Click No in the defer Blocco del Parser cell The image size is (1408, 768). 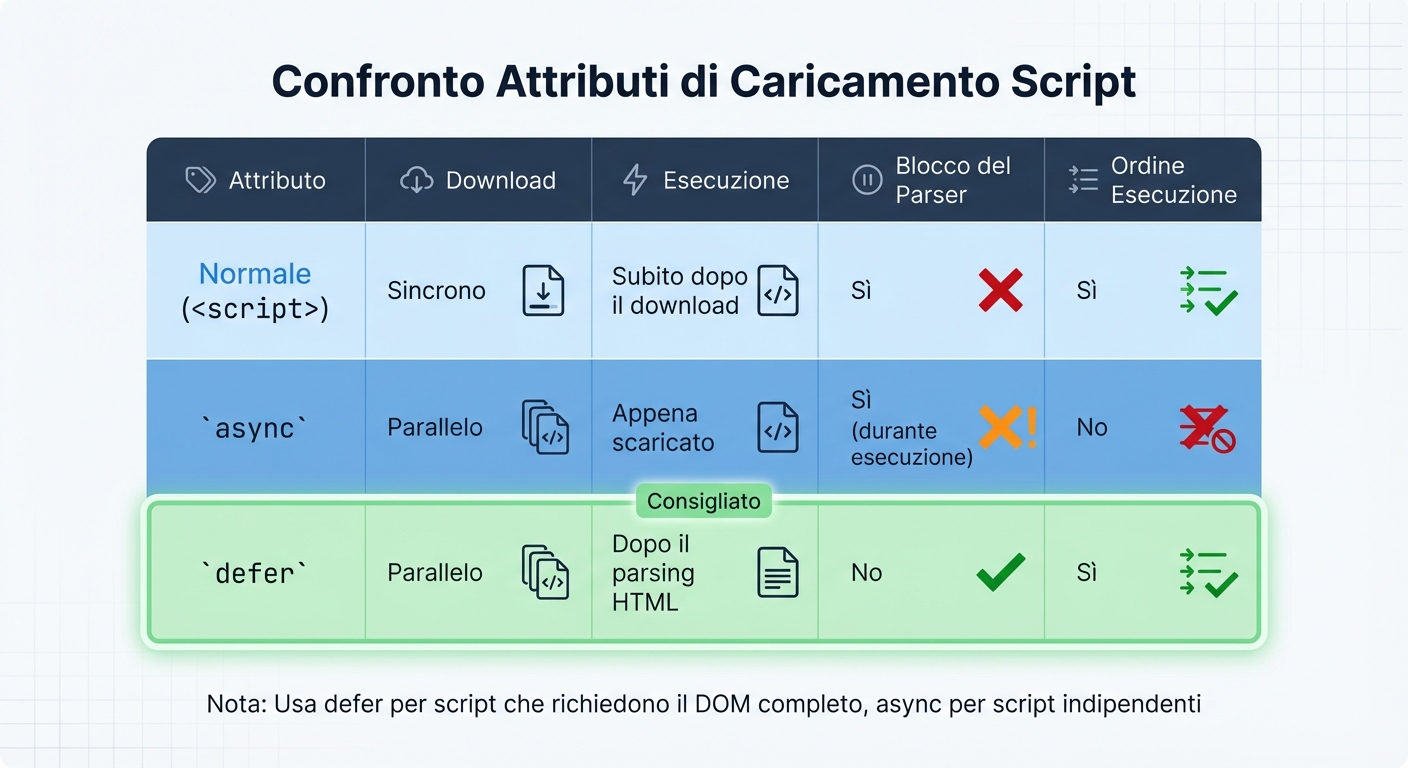866,573
